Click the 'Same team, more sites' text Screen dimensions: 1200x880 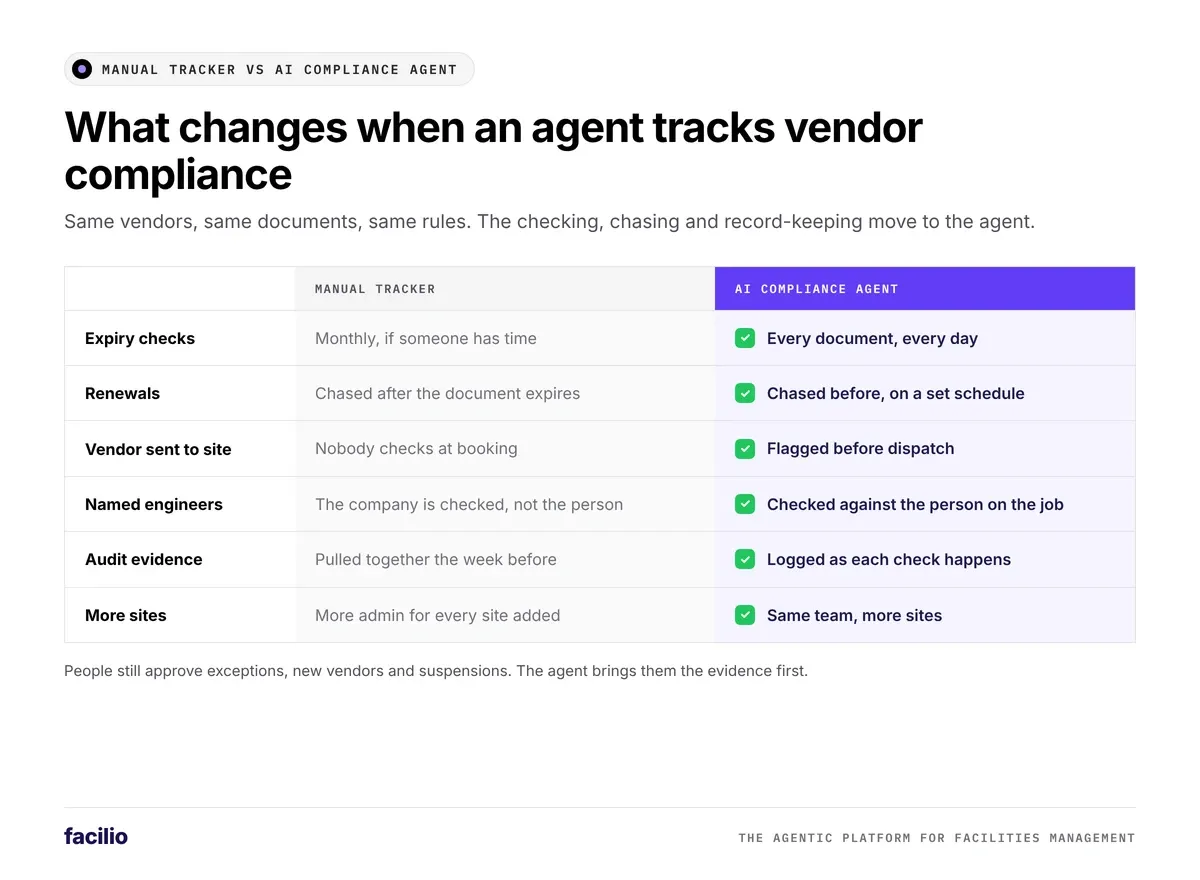click(x=855, y=616)
